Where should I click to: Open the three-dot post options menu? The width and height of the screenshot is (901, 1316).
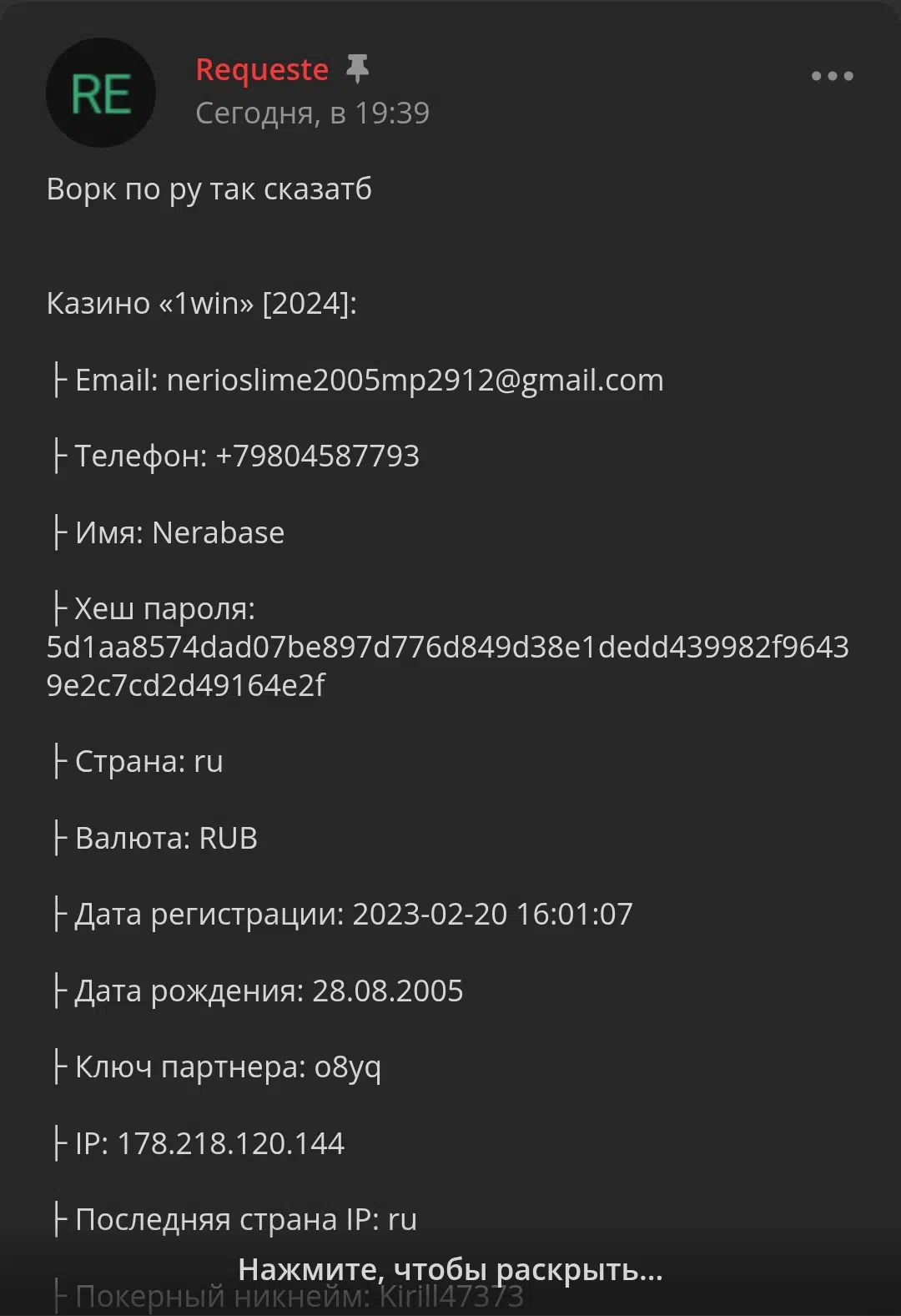point(832,76)
